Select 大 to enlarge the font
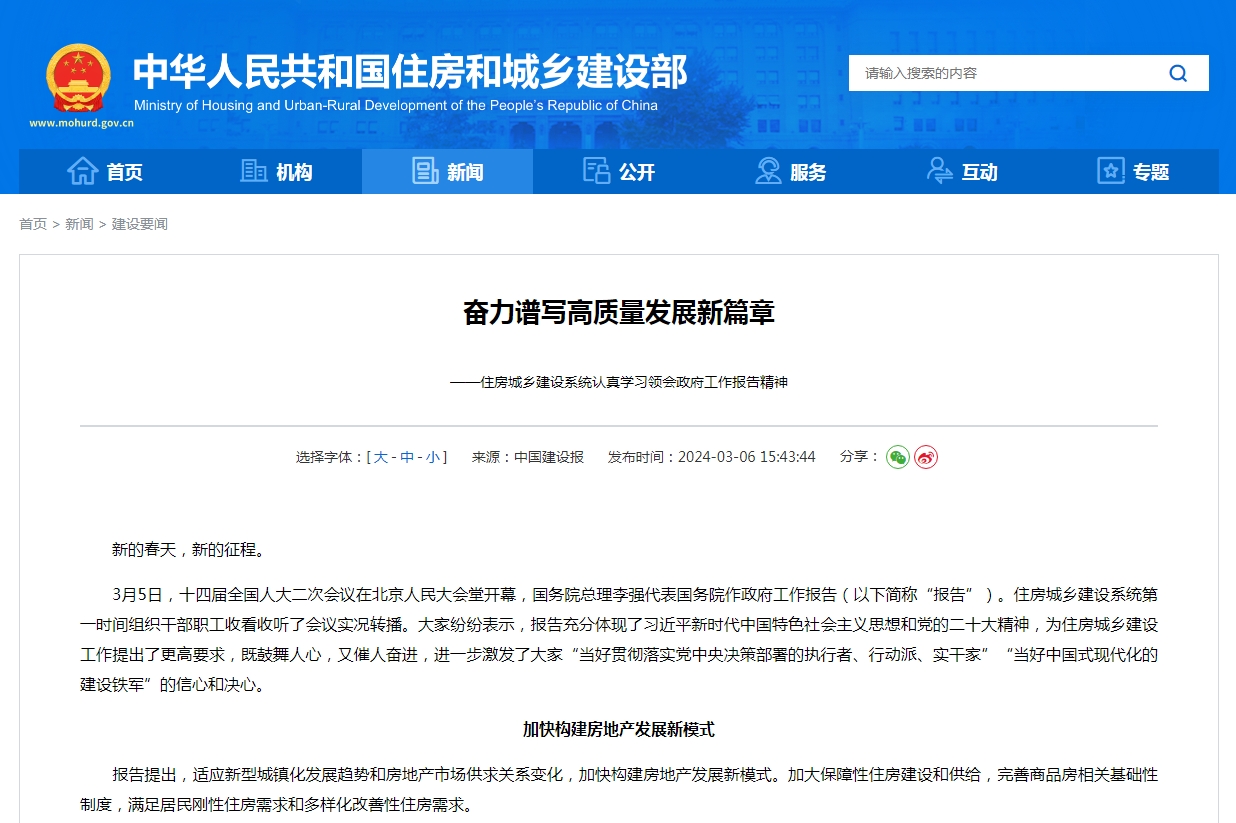1236x823 pixels. pos(380,457)
